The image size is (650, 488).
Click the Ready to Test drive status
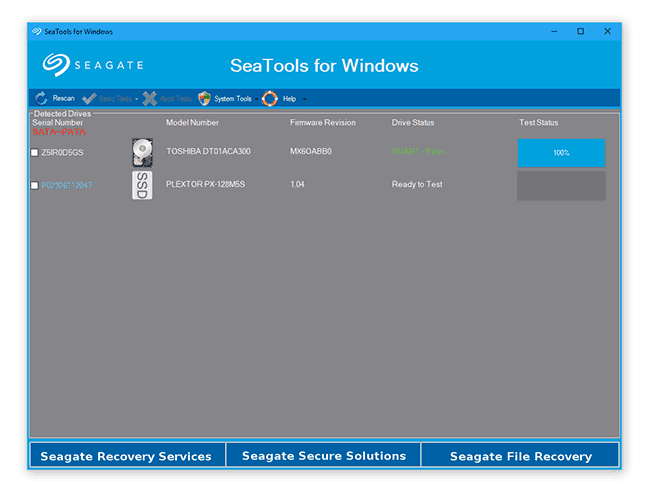point(417,184)
